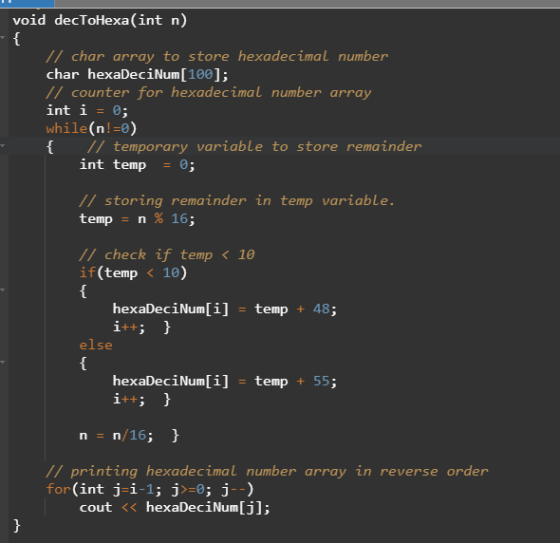Image resolution: width=560 pixels, height=543 pixels.
Task: Click comment 'counter for hexadecimal number array'
Action: pos(209,93)
